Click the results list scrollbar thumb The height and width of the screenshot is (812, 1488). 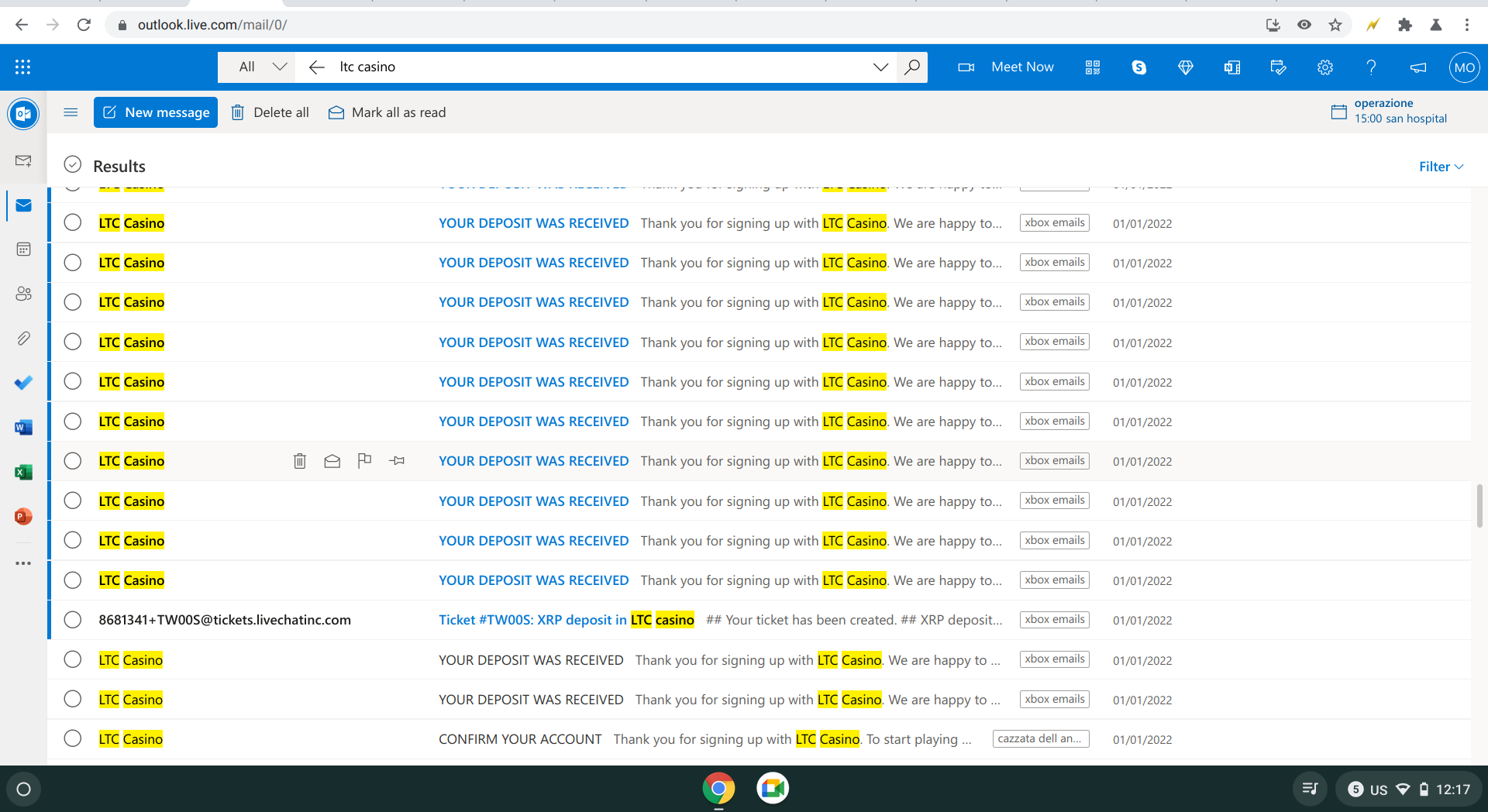click(1479, 505)
